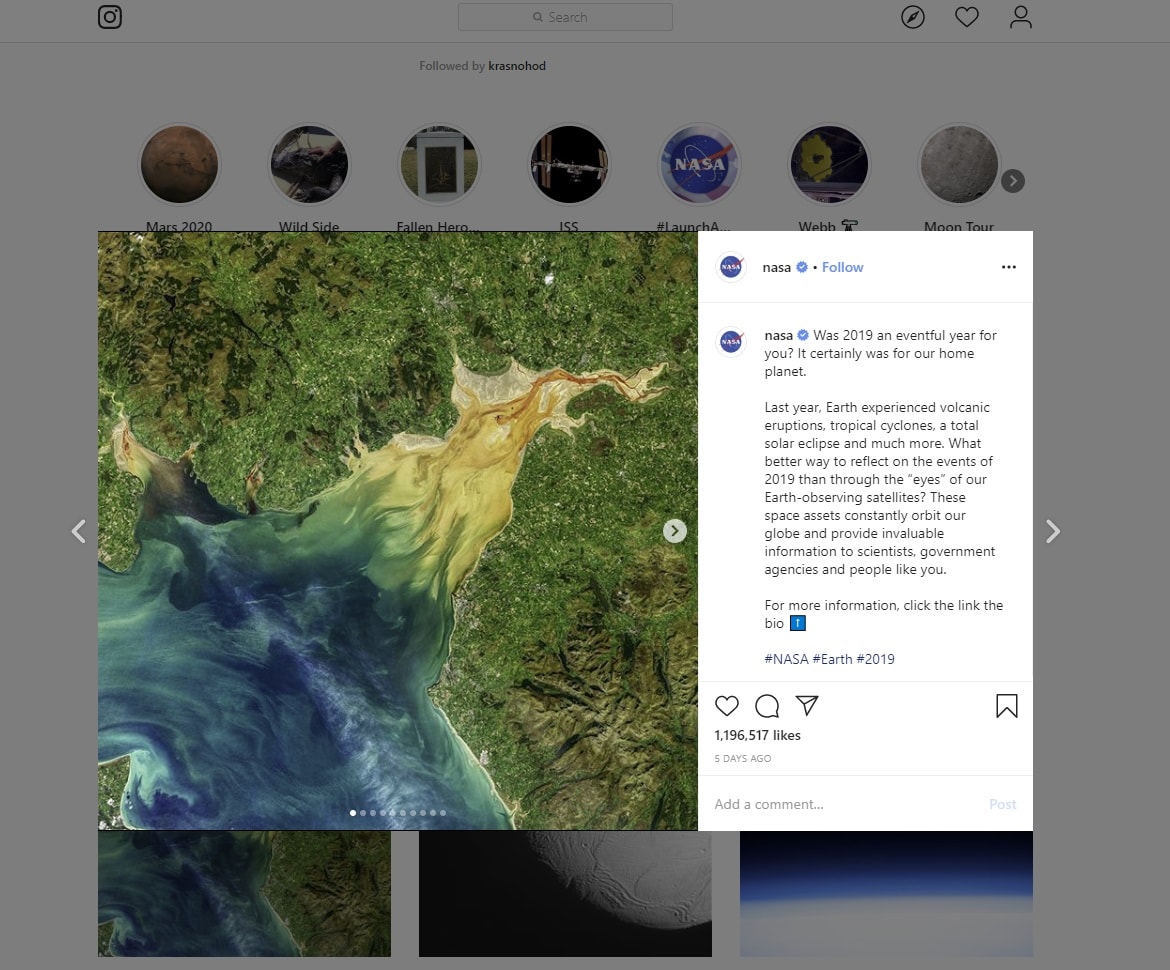Go to the previous post arrow
Screen dimensions: 1170x970
79,531
